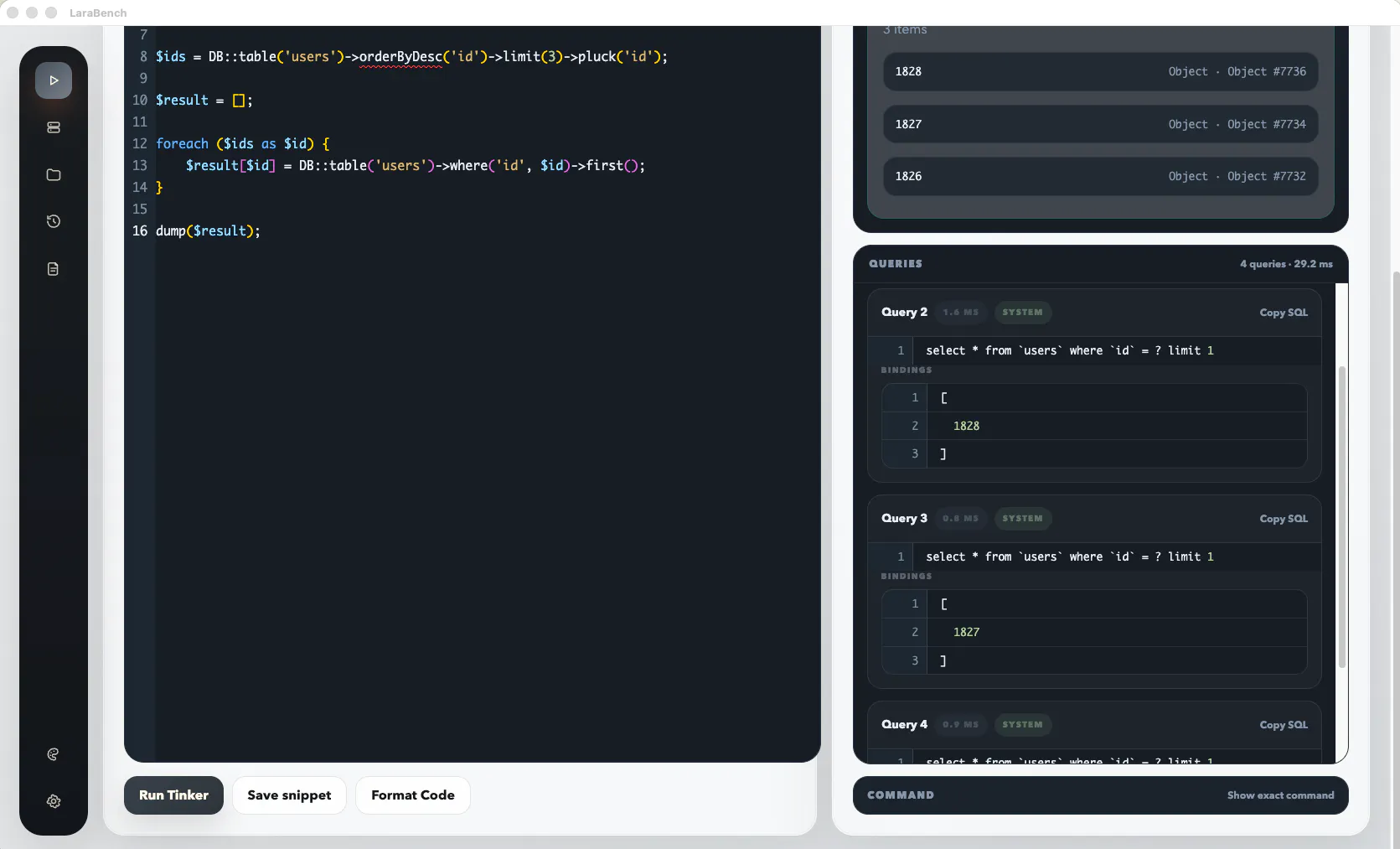This screenshot has height=849, width=1400.
Task: Click the BINDINGS label under Query 3
Action: tap(907, 576)
